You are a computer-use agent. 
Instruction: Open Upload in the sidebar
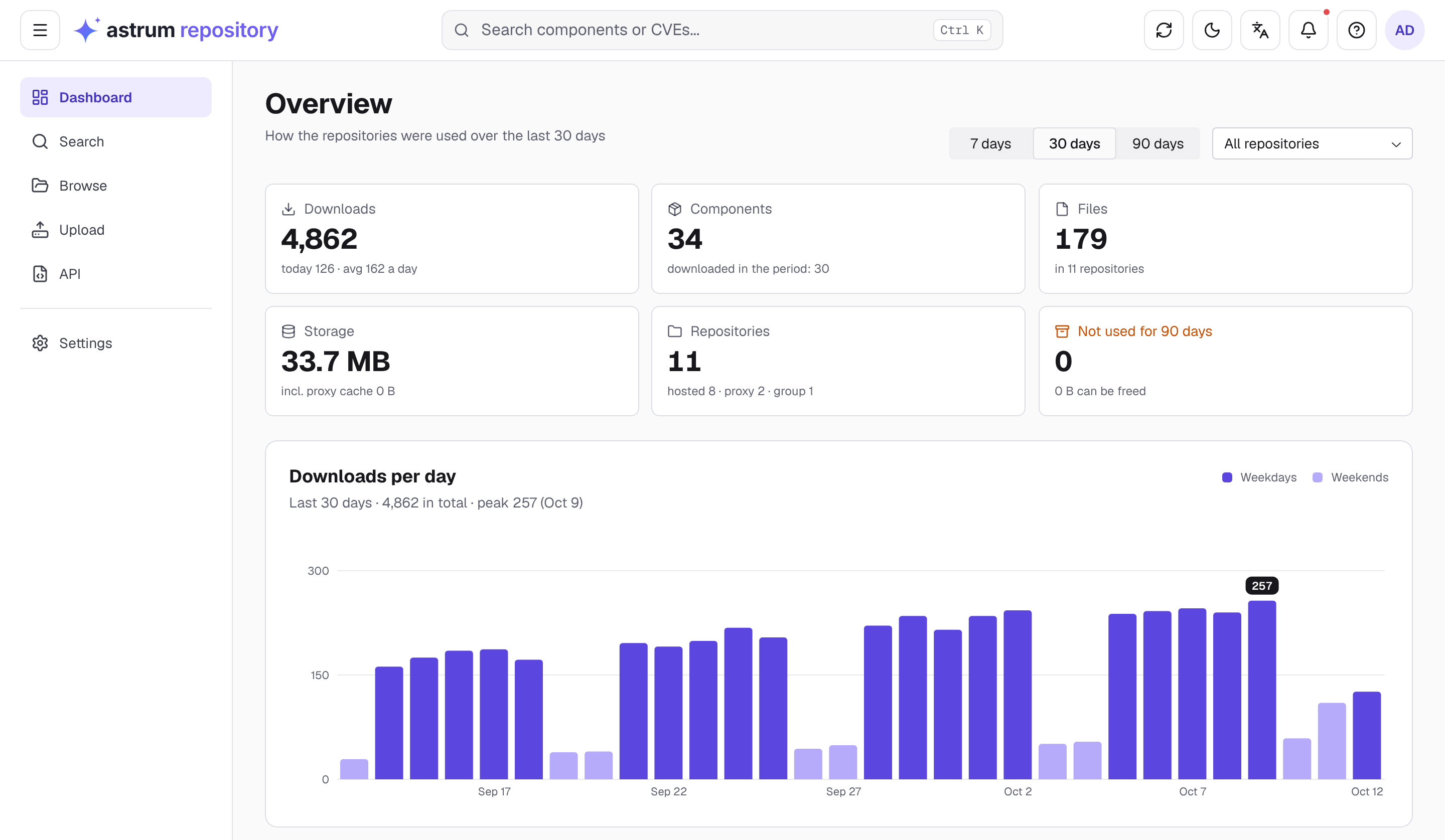116,230
